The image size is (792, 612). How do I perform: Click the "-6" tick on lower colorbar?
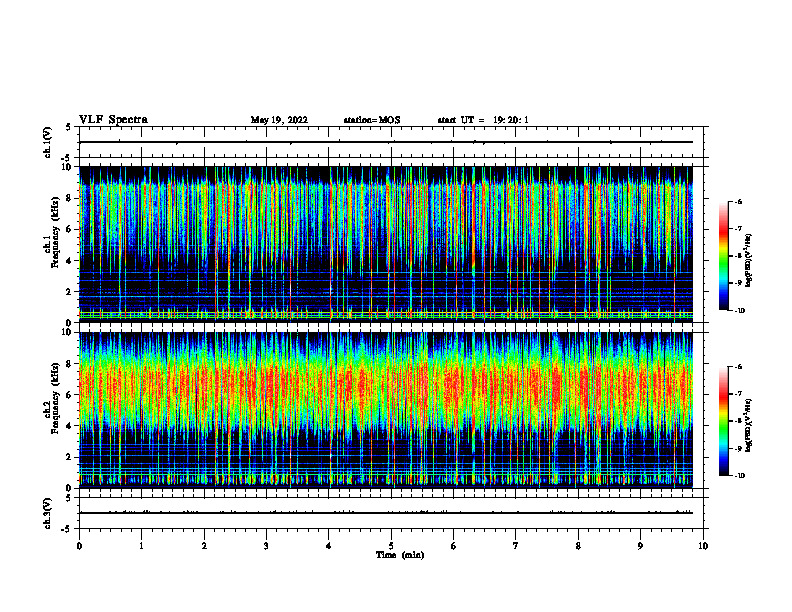[x=738, y=367]
